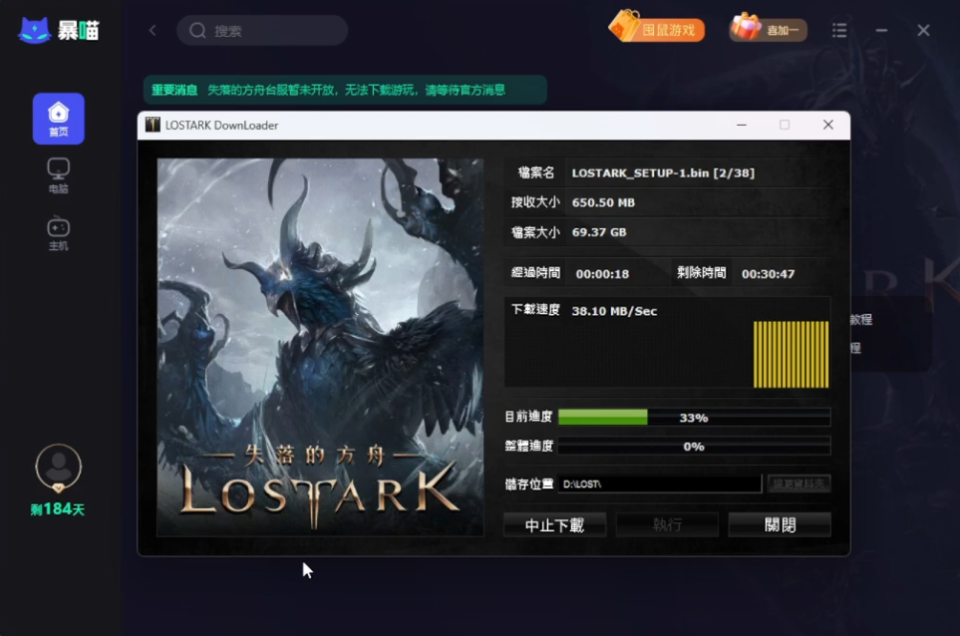960x636 pixels.
Task: Click the Lost Ark cover artwork
Action: [320, 347]
